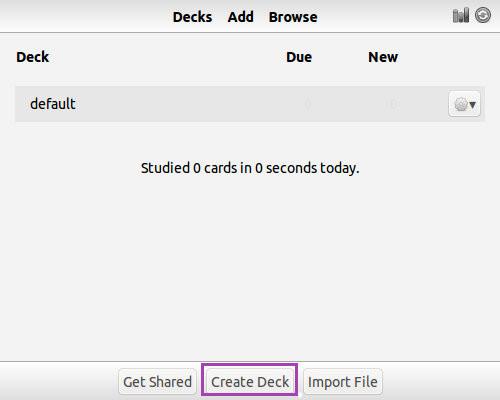Switch to the Decks view

192,17
